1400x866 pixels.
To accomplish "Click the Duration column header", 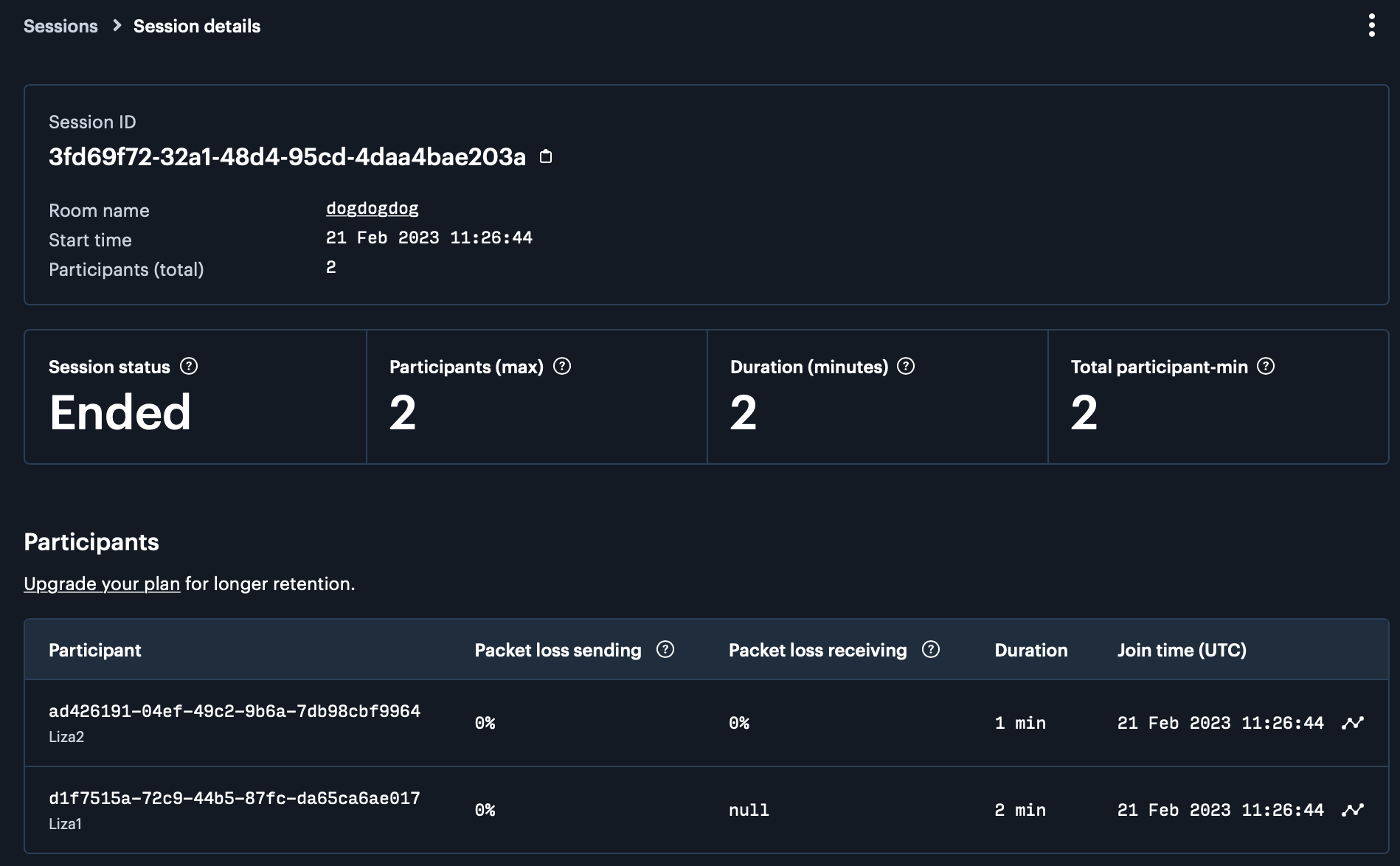I will click(x=1030, y=650).
